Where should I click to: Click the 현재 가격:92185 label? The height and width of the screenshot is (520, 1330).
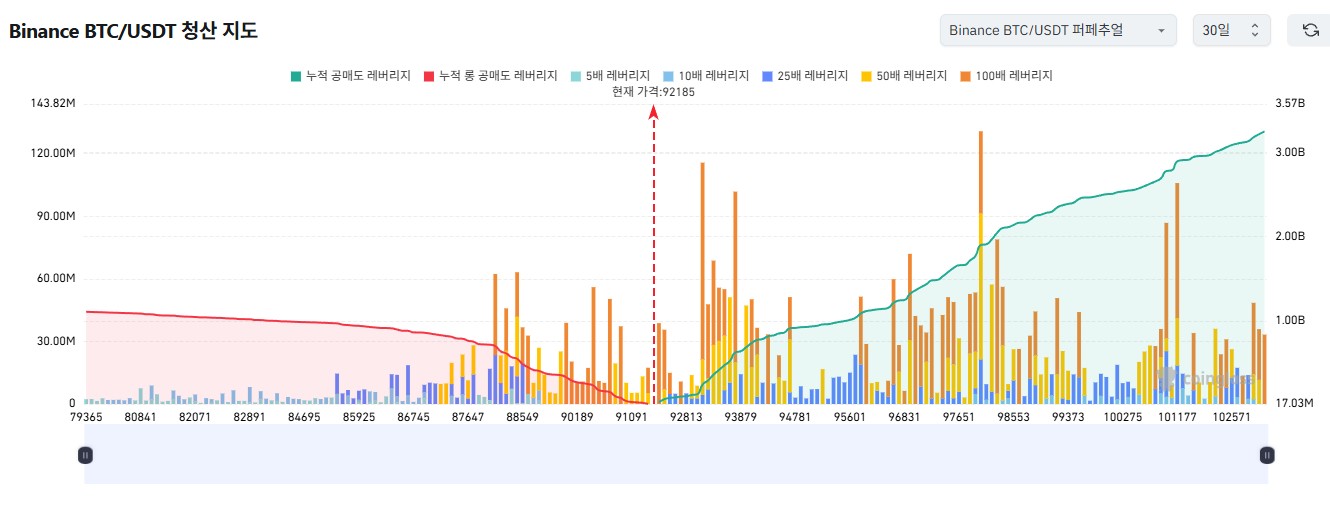tap(653, 92)
